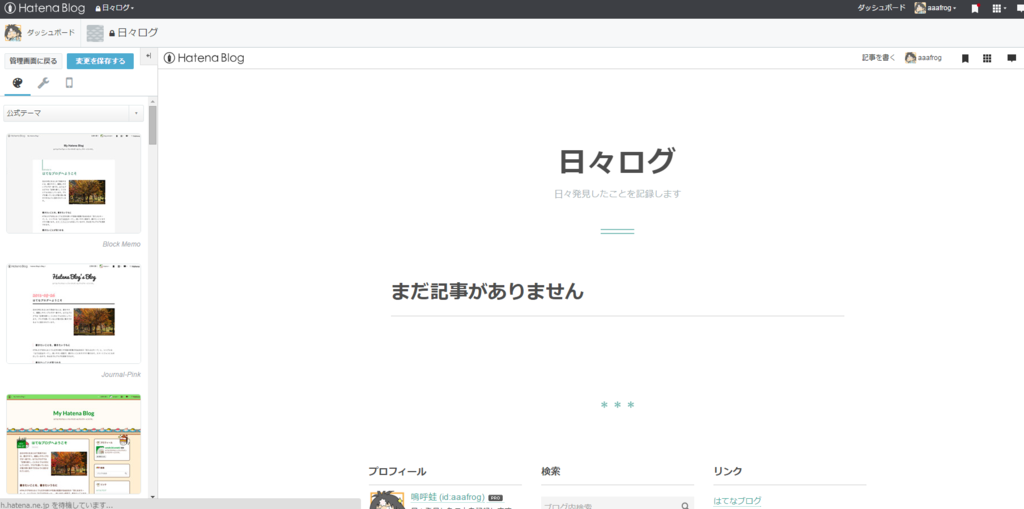The height and width of the screenshot is (509, 1024).
Task: Click the blog search input field
Action: pyautogui.click(x=609, y=505)
